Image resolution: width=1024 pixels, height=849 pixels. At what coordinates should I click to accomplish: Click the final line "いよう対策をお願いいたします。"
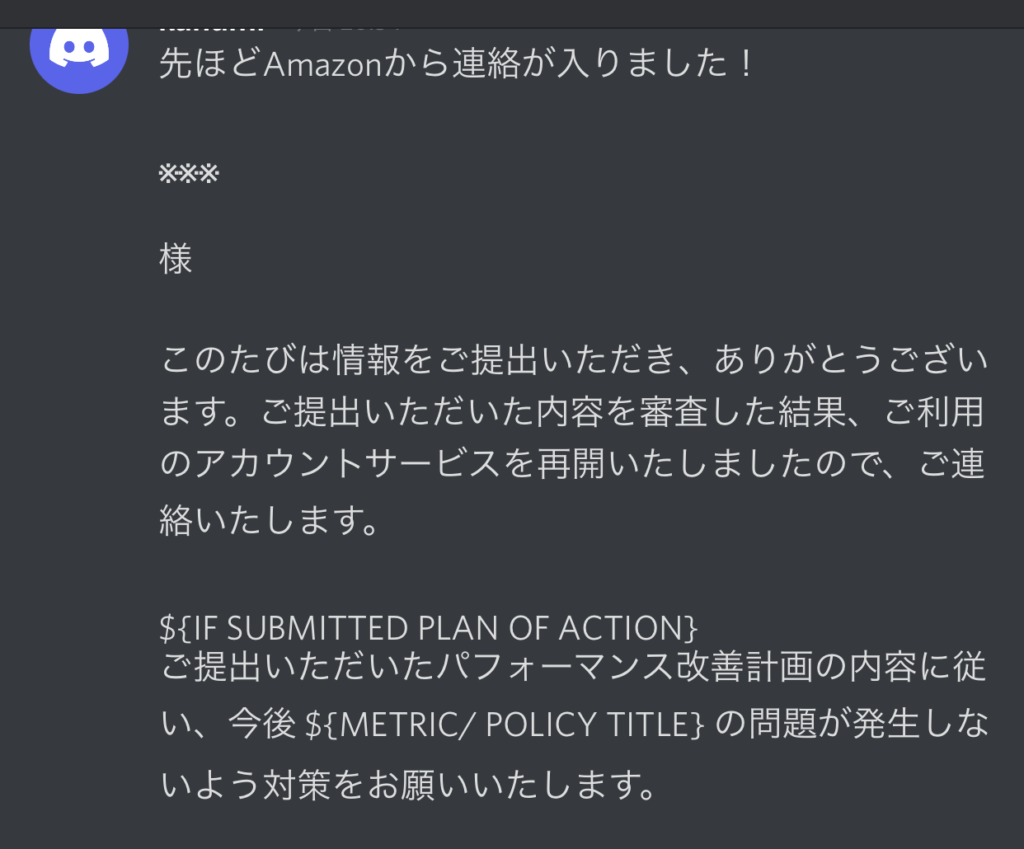coord(408,785)
